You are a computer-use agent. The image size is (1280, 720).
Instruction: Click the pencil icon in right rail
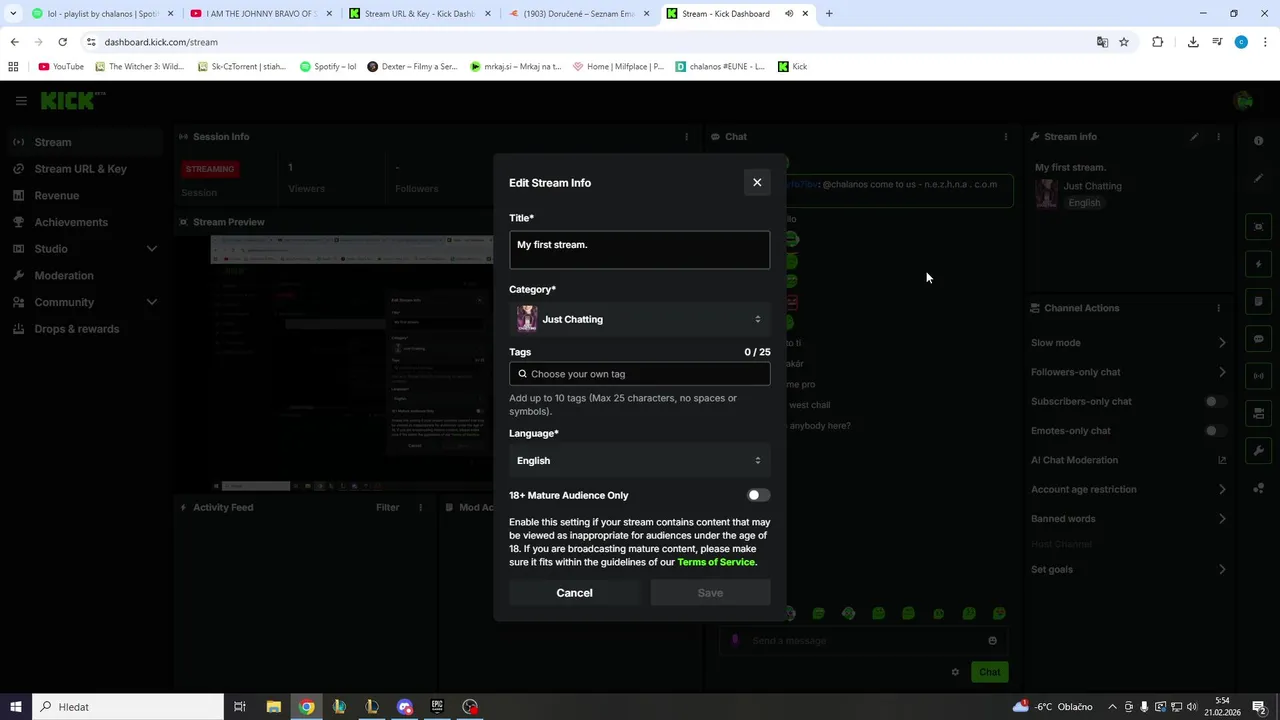point(1259,178)
